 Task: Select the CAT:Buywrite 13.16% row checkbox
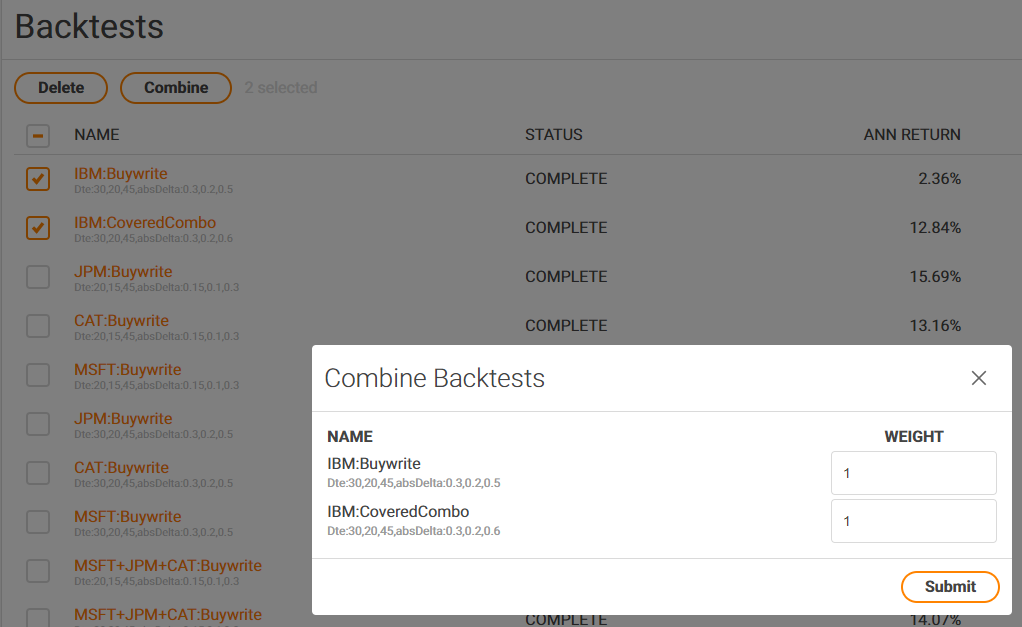click(38, 326)
